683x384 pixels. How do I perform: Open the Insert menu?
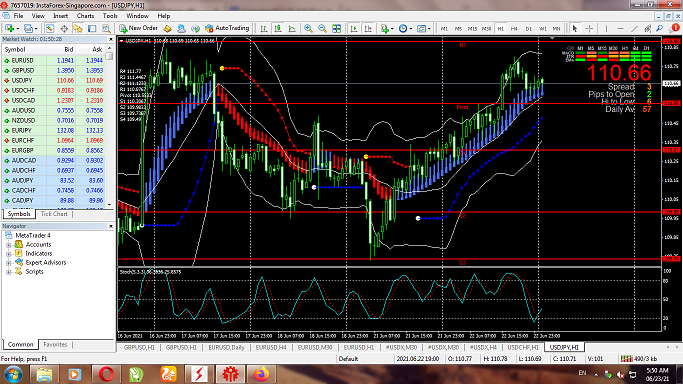click(x=61, y=16)
